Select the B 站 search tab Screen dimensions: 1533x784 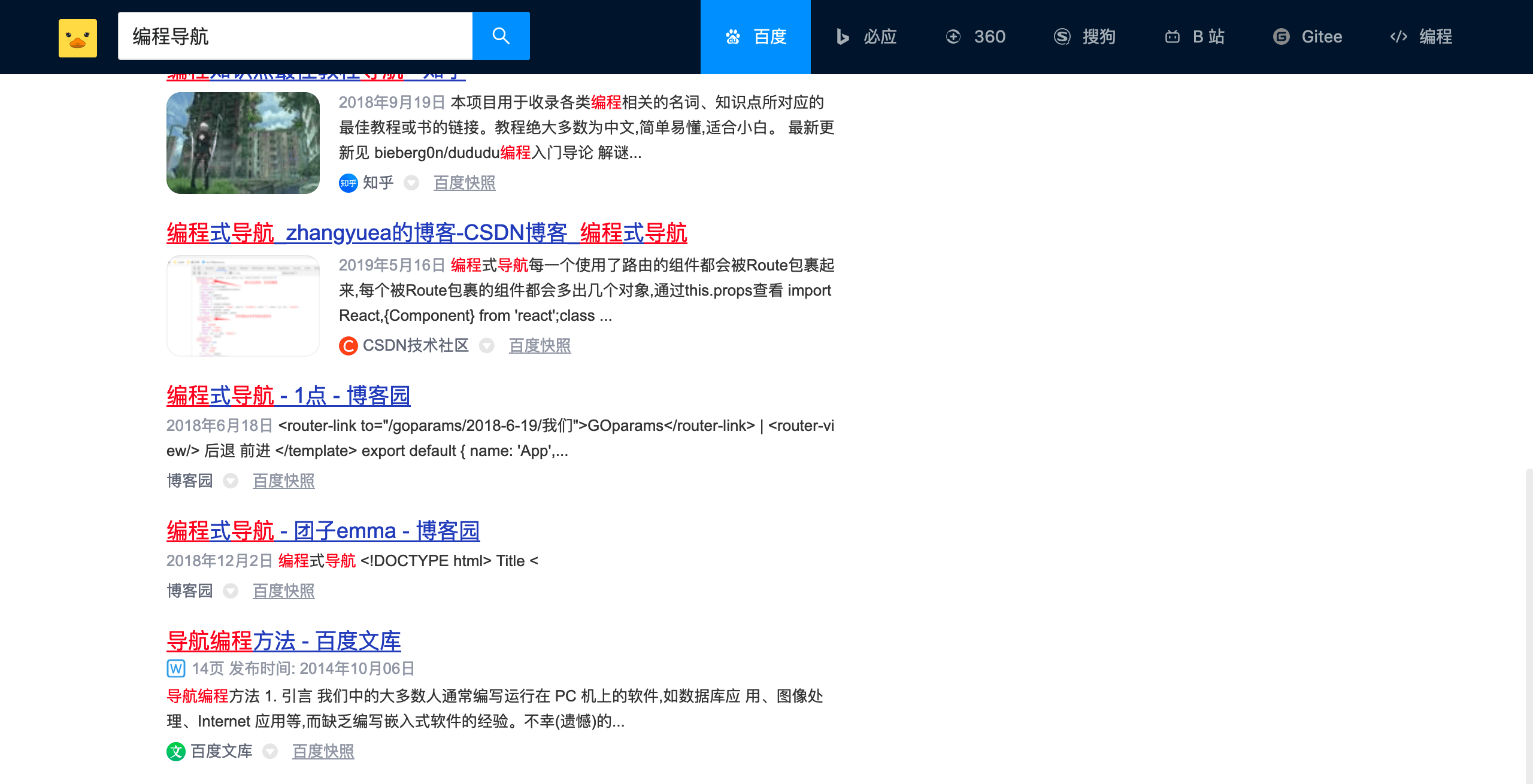[1195, 37]
